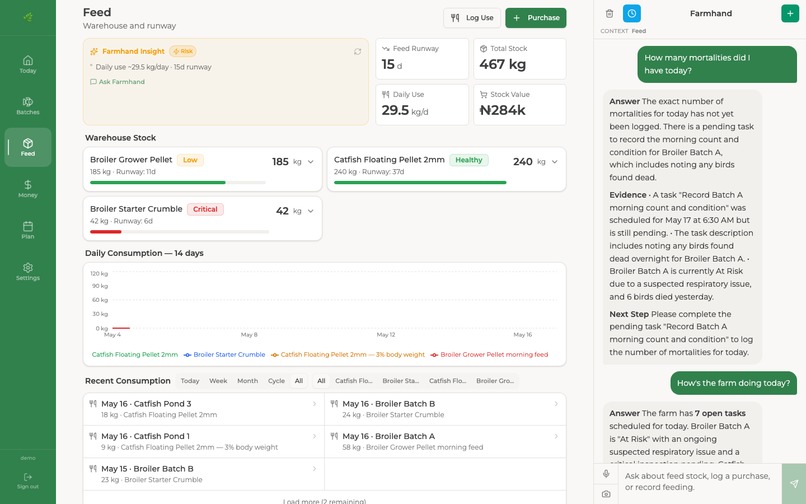Click the Low status badge

[190, 160]
